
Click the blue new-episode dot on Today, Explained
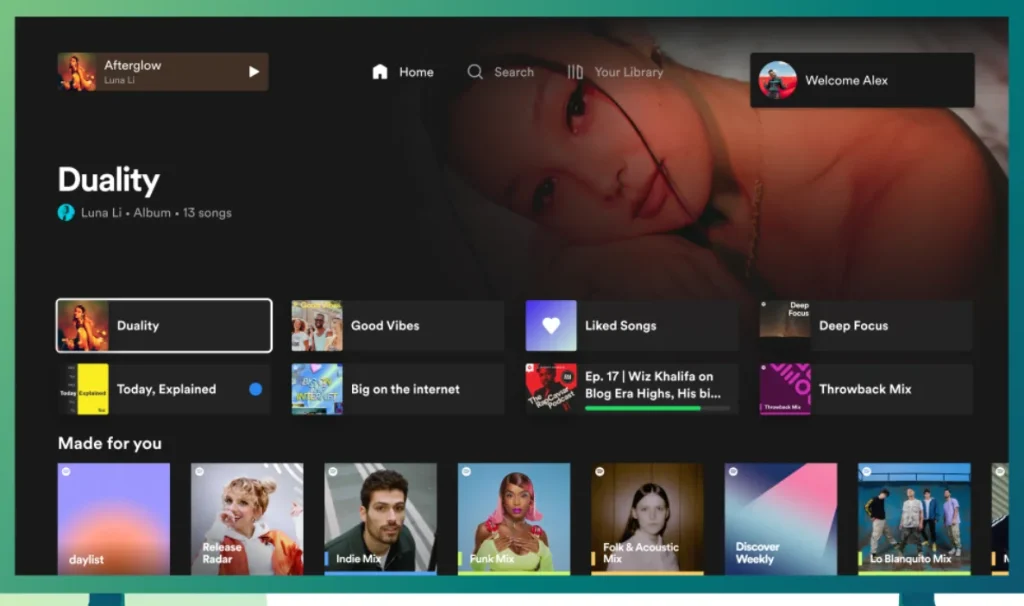(x=255, y=389)
